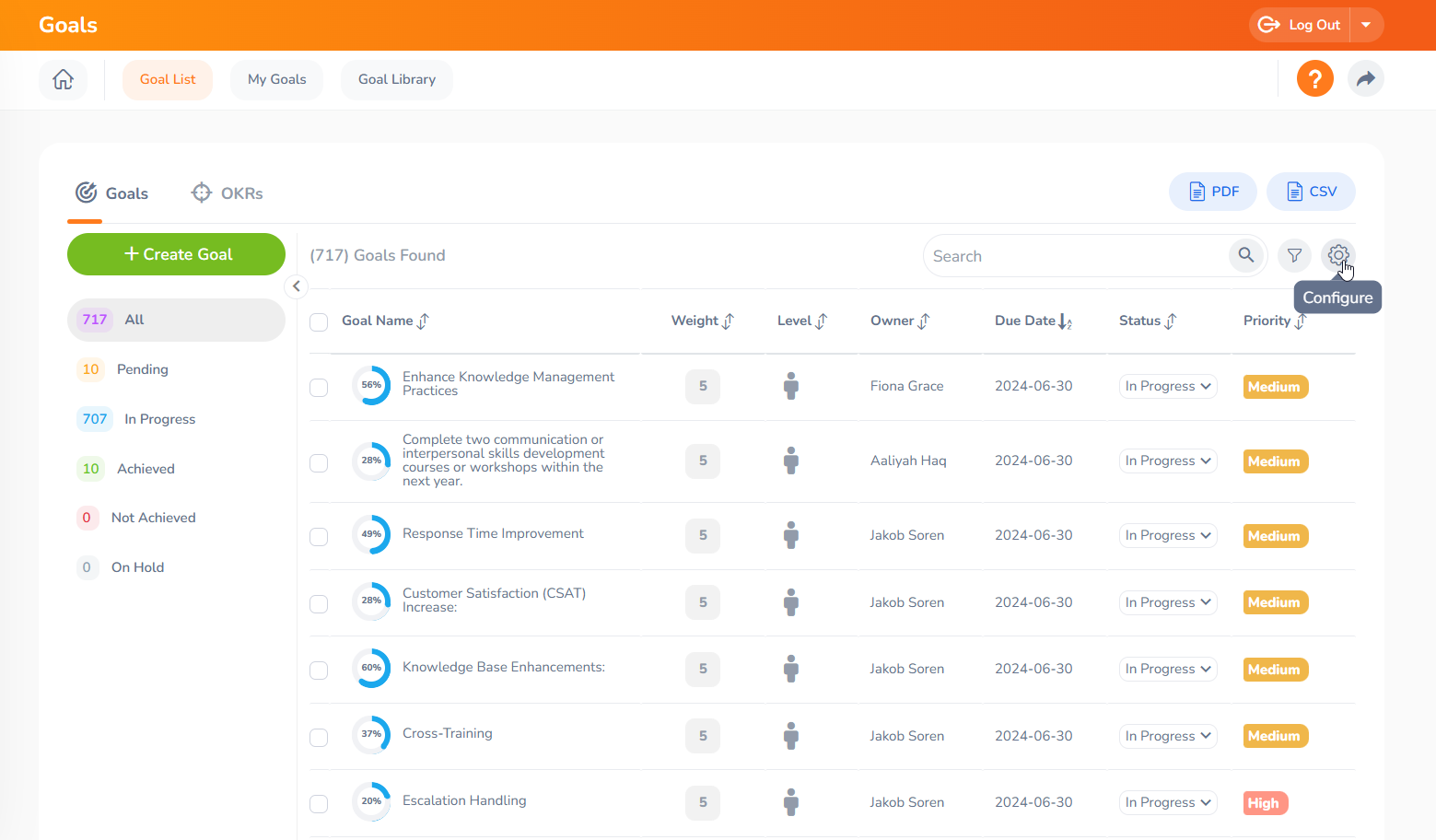Click Medium priority badge on Response Time Improvement
Screen dimensions: 1436x840
(x=1276, y=536)
